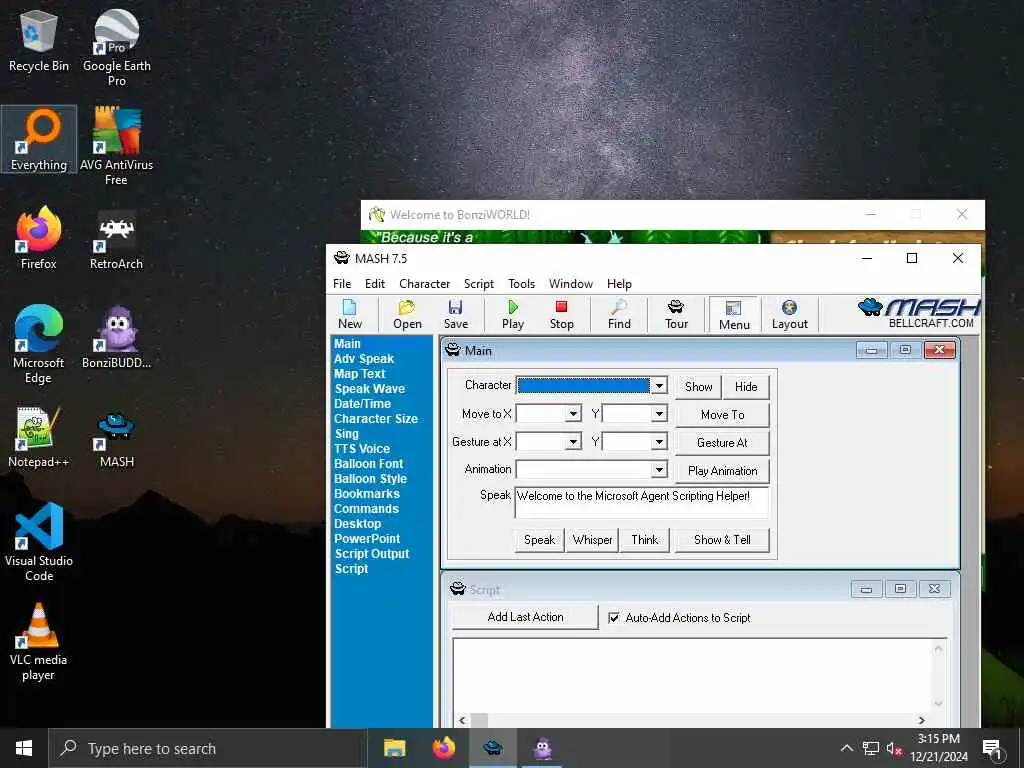The image size is (1024, 768).
Task: Open the Recycle Bin desktop icon
Action: click(x=39, y=41)
